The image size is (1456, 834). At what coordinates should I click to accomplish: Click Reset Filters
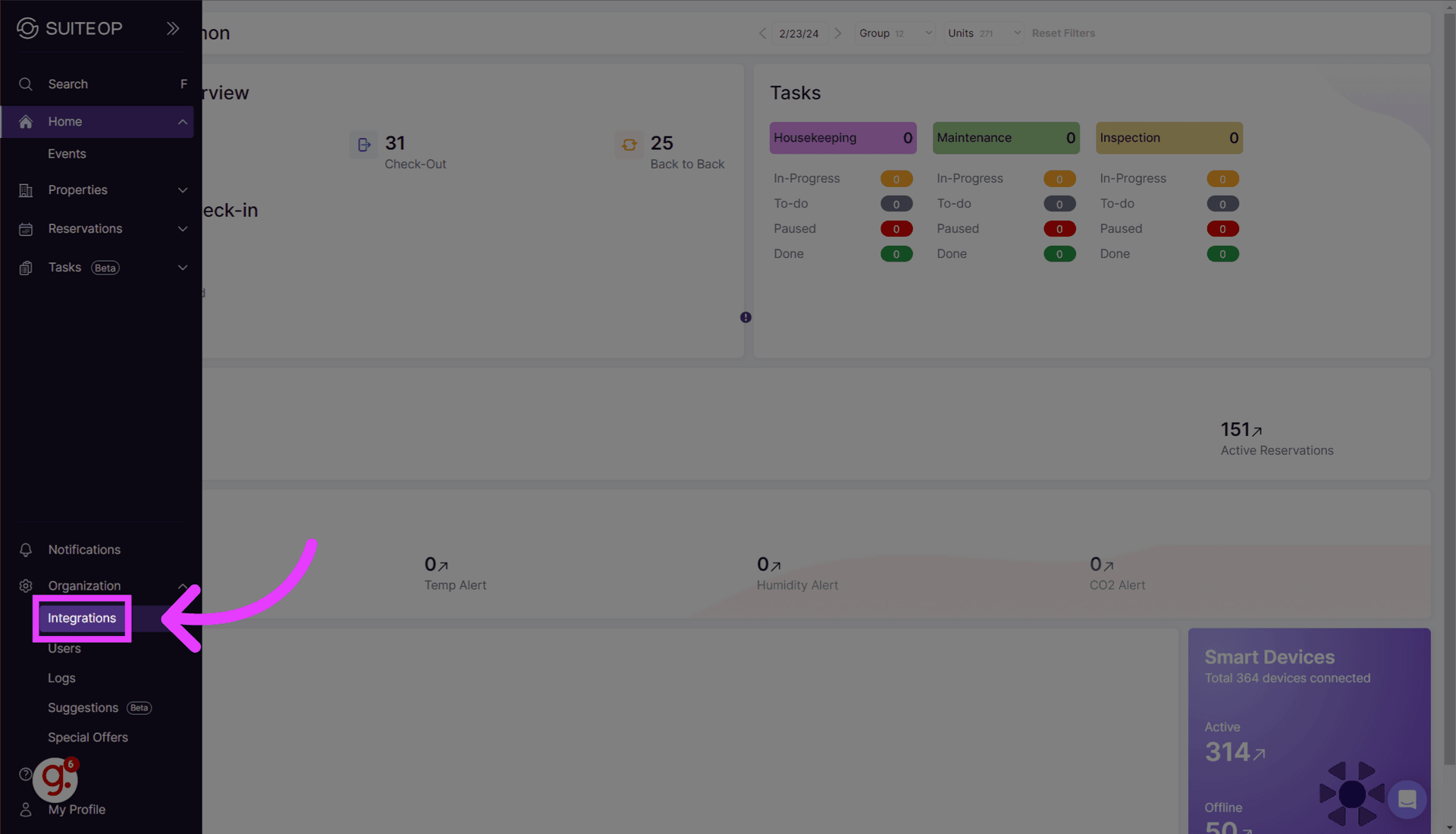[x=1063, y=33]
